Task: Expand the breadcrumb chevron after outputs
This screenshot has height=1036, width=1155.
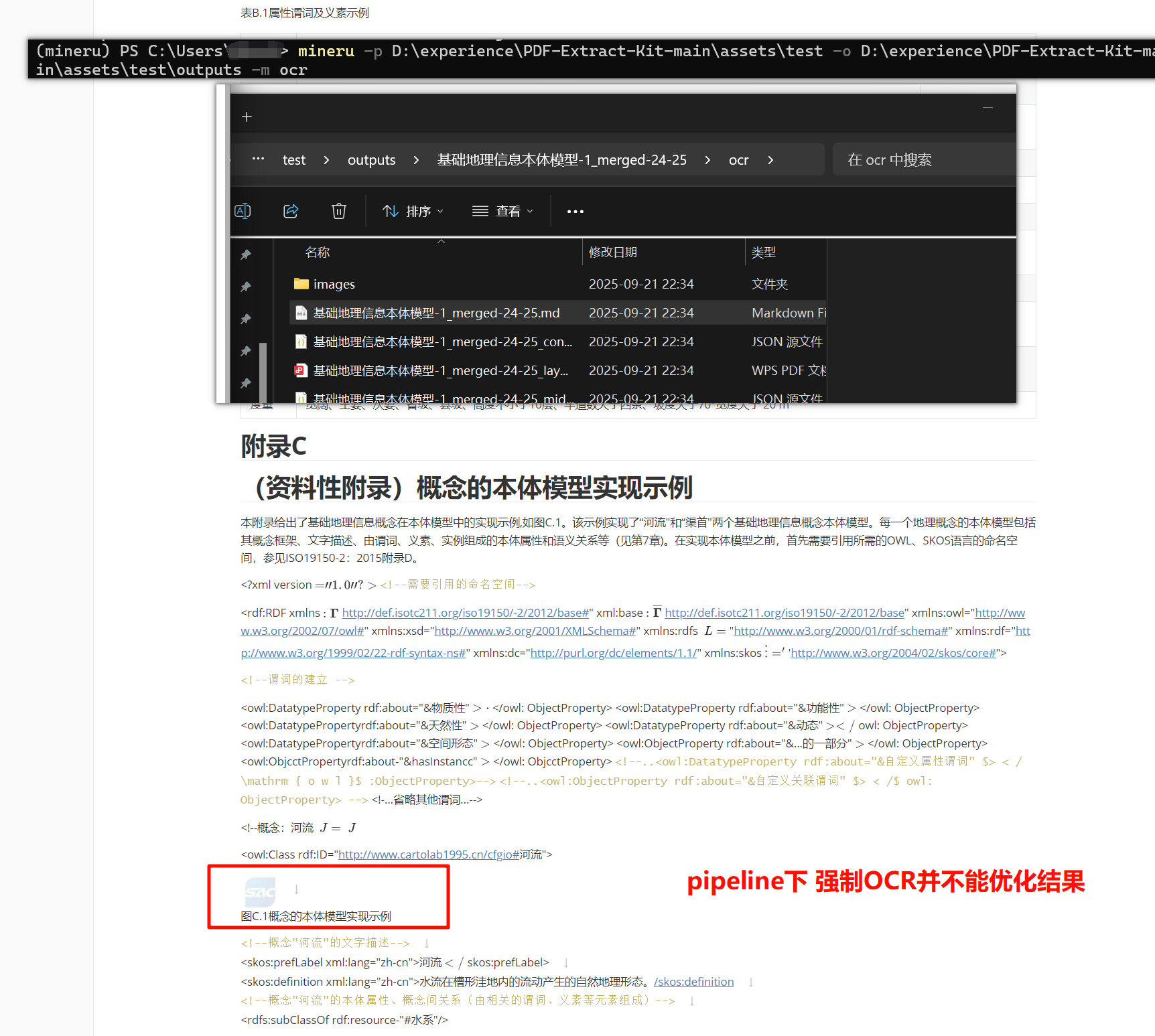Action: 416,159
